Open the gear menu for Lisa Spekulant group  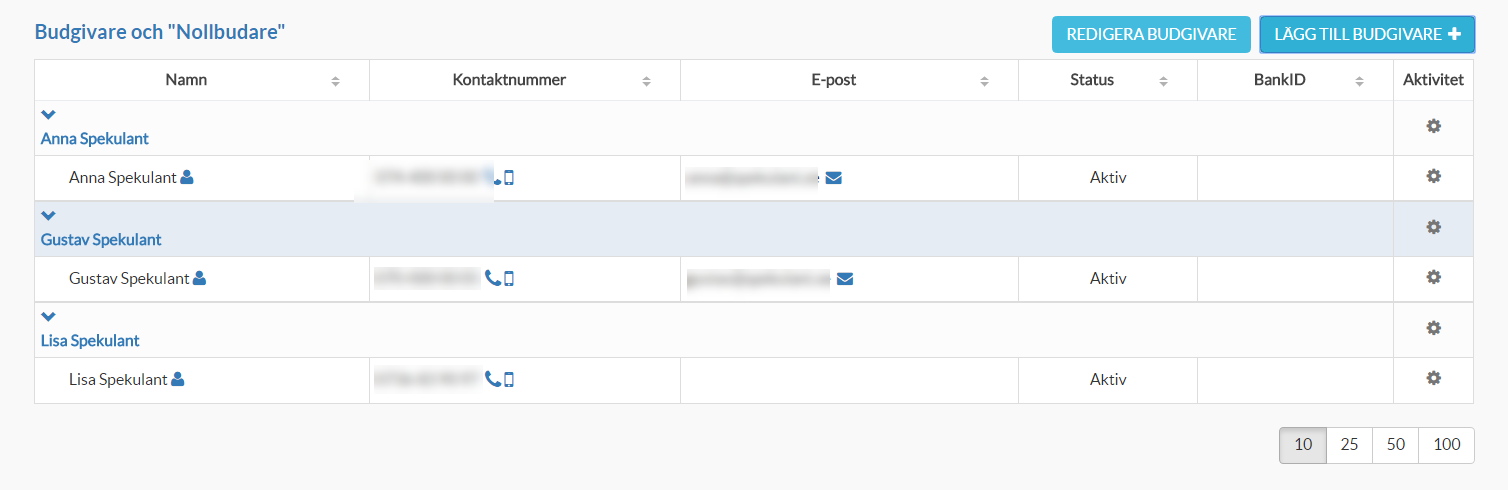(x=1433, y=328)
